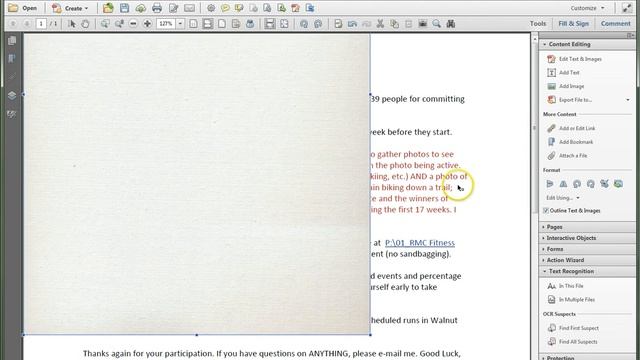Open the Edit Using... dropdown
The width and height of the screenshot is (640, 360).
[x=563, y=198]
